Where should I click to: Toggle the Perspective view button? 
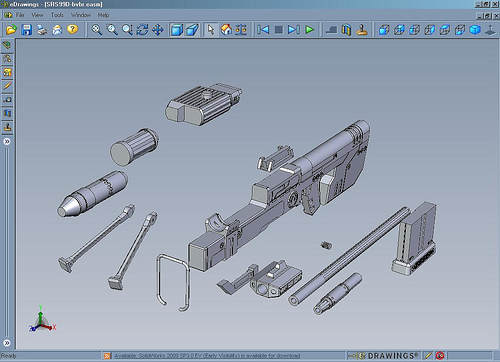click(x=192, y=30)
